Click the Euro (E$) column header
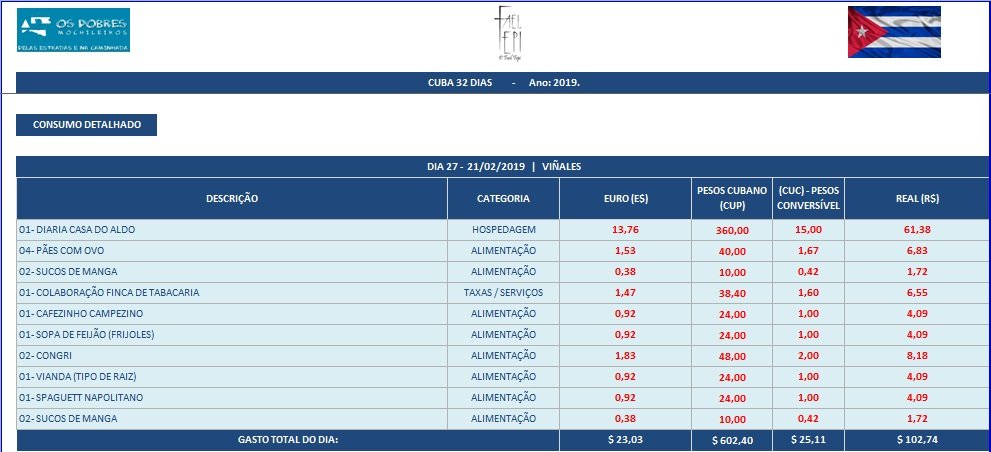 point(624,198)
